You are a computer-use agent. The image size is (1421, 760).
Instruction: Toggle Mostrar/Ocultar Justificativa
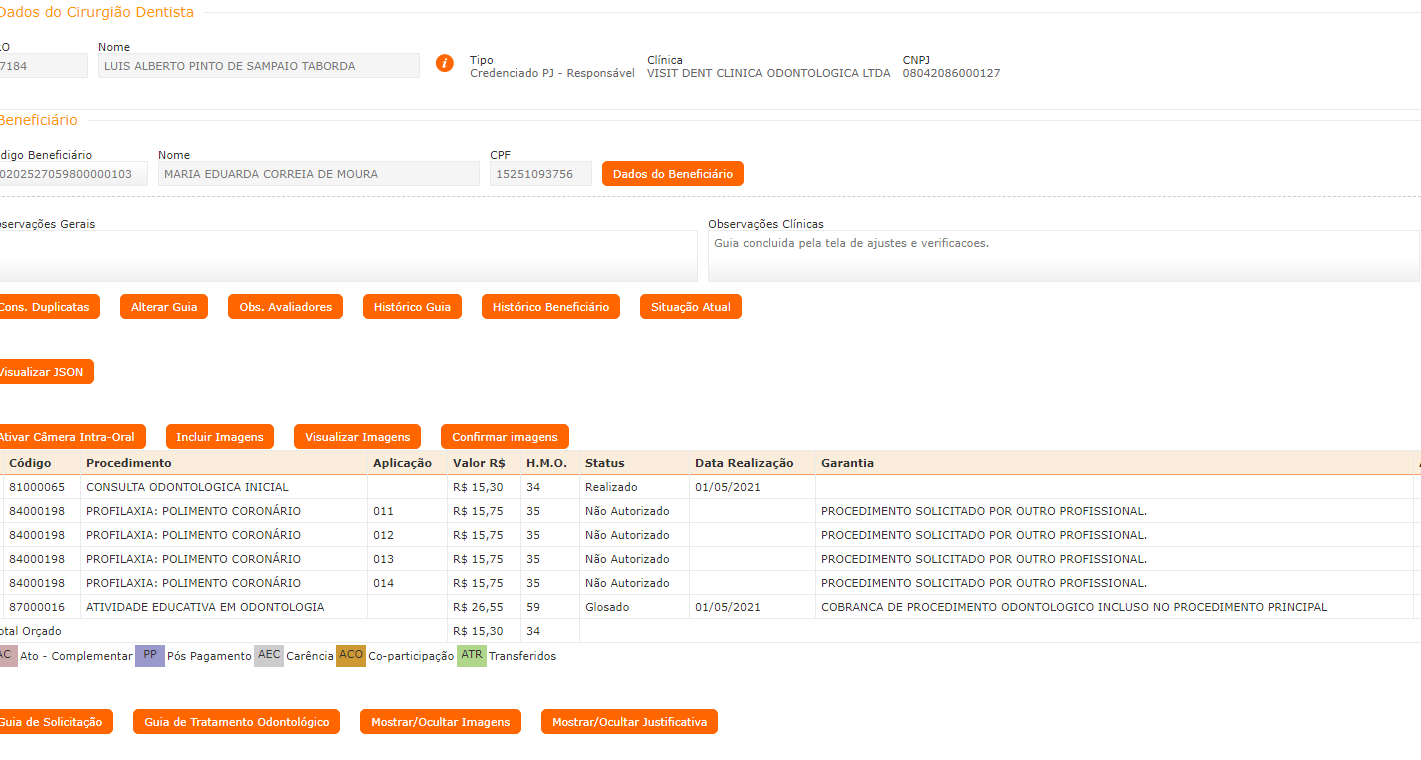tap(629, 722)
